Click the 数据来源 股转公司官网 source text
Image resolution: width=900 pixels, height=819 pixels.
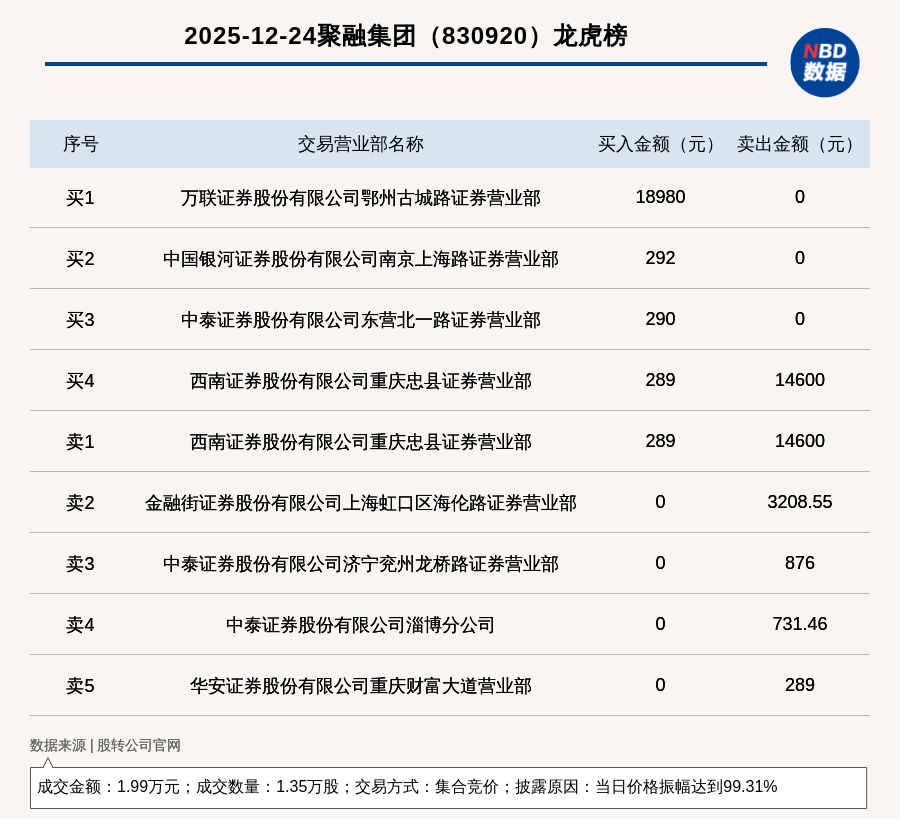tap(105, 745)
